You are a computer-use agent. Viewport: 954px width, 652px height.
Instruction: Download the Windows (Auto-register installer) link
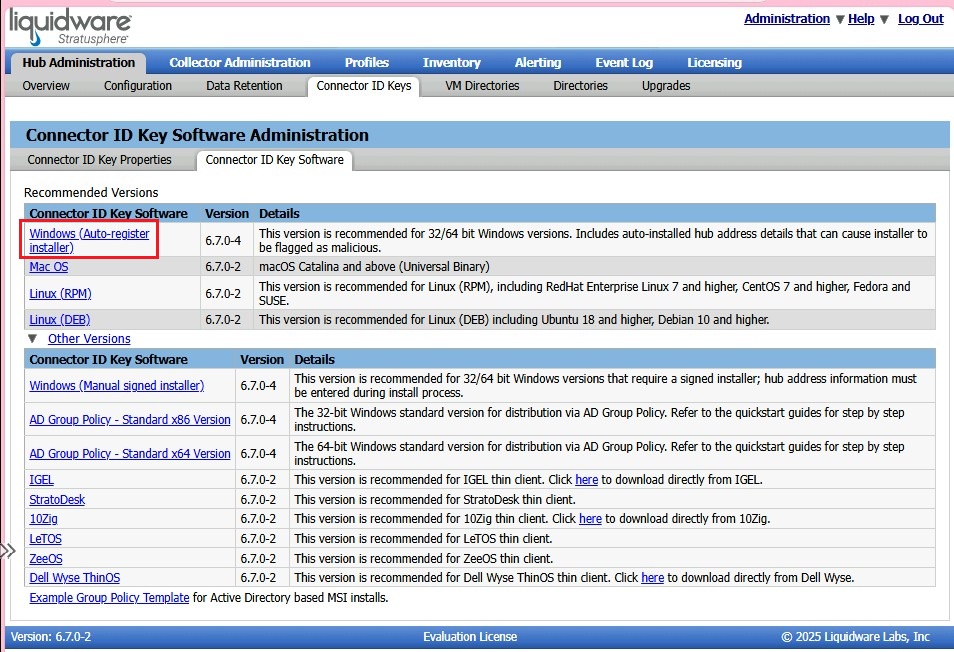click(89, 240)
